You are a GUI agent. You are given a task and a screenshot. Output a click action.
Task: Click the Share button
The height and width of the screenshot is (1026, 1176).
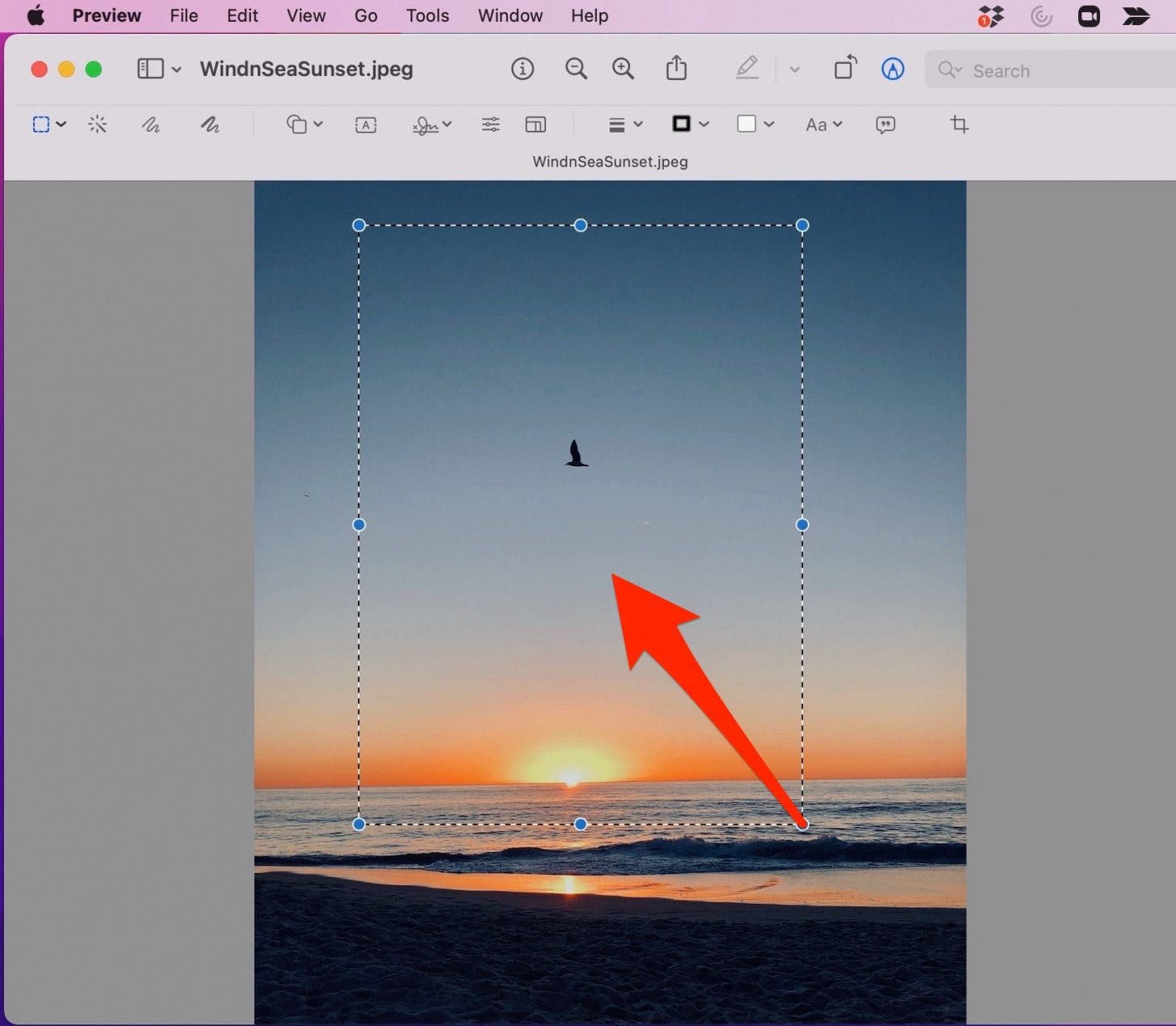(x=677, y=69)
